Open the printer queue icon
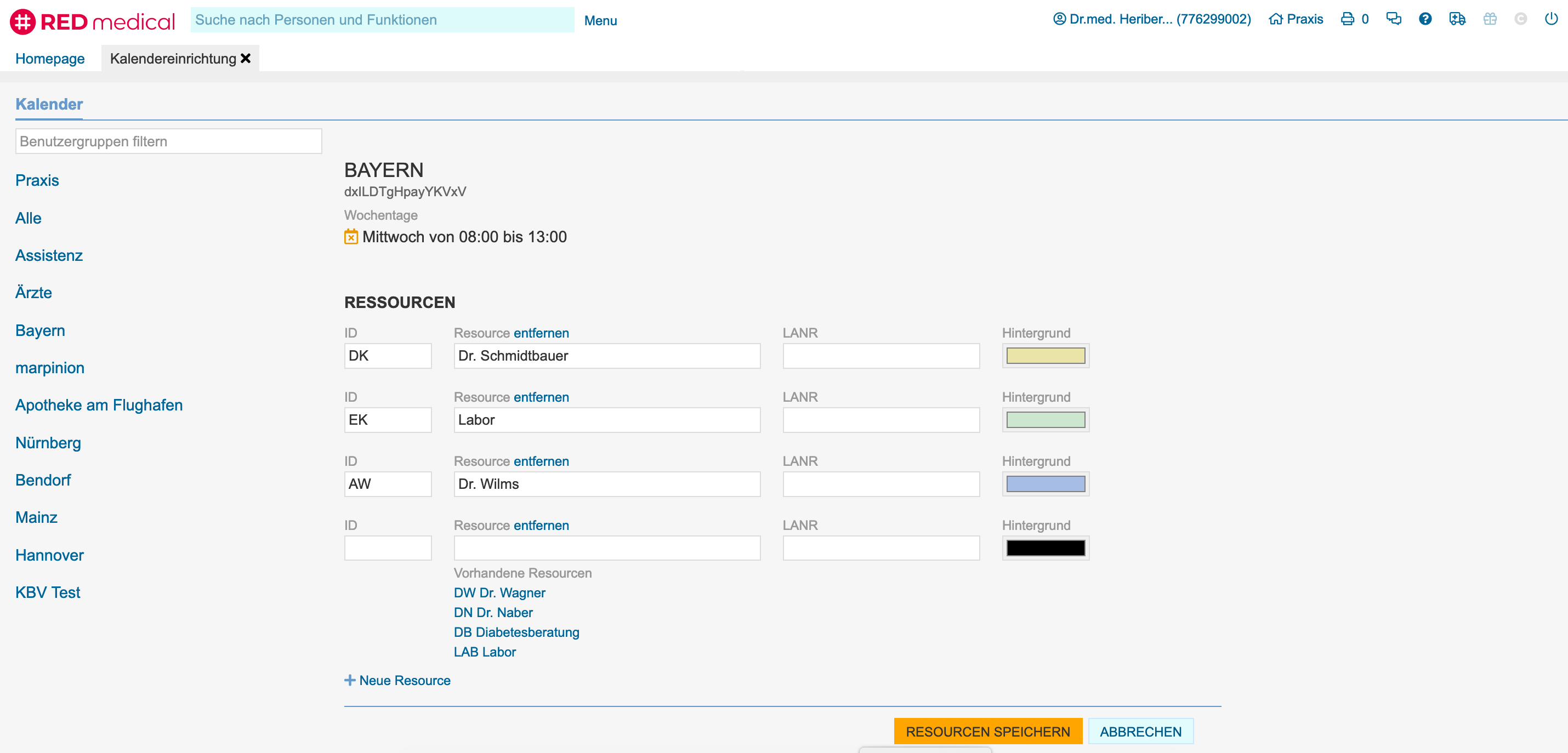Screen dimensions: 1568x753 tap(1348, 19)
